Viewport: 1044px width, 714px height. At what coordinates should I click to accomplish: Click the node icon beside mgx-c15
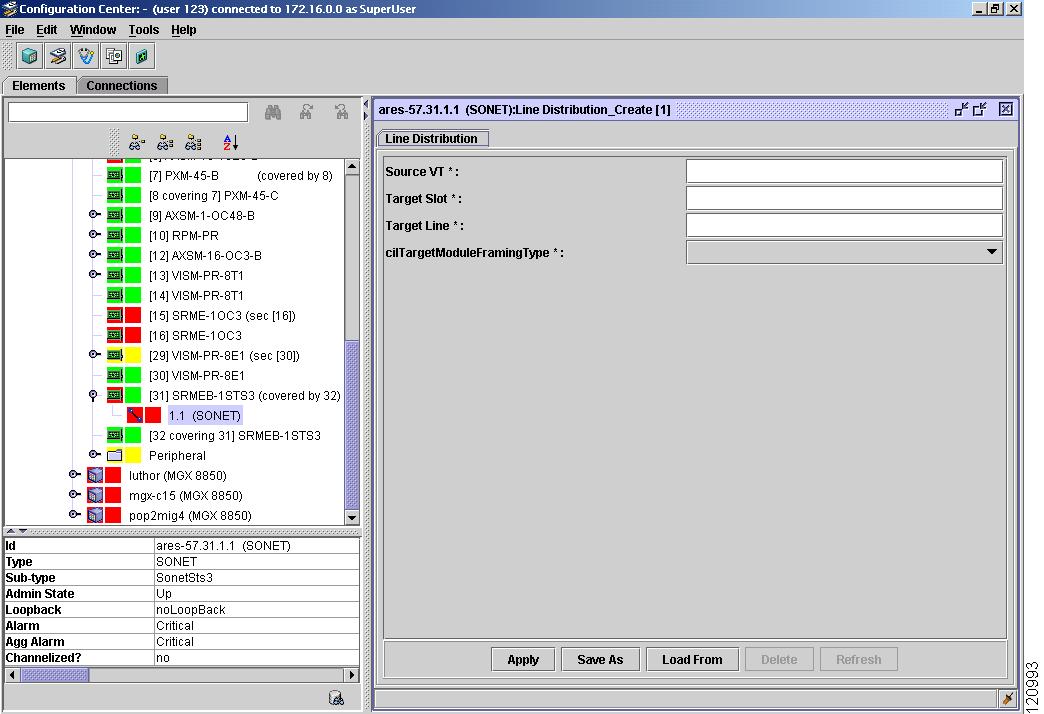[x=95, y=496]
